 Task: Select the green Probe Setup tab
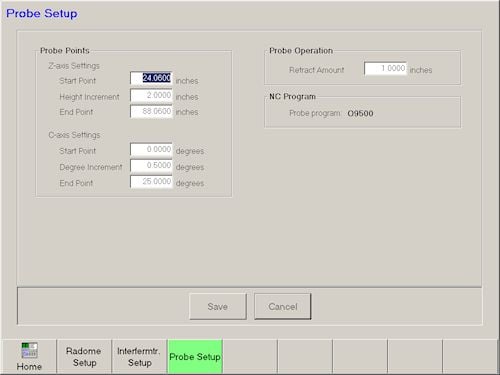tap(195, 356)
